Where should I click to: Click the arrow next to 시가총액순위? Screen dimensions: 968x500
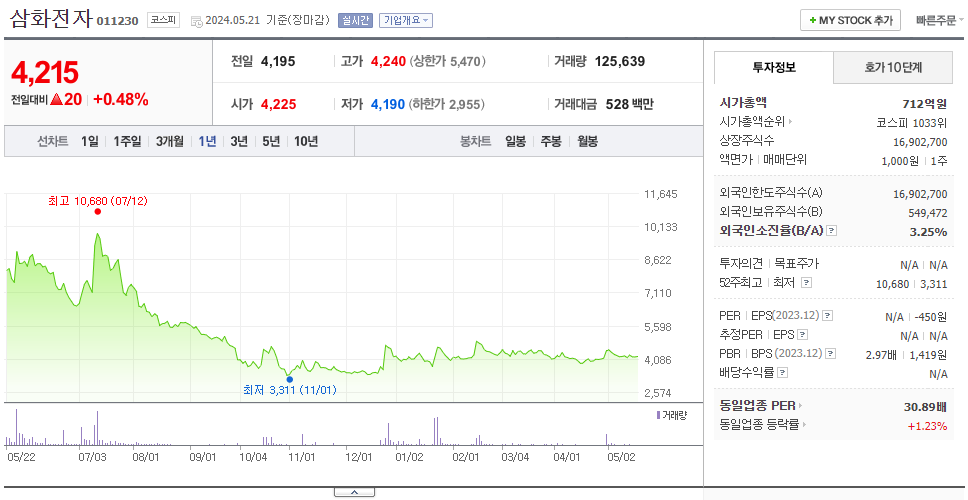pyautogui.click(x=790, y=122)
